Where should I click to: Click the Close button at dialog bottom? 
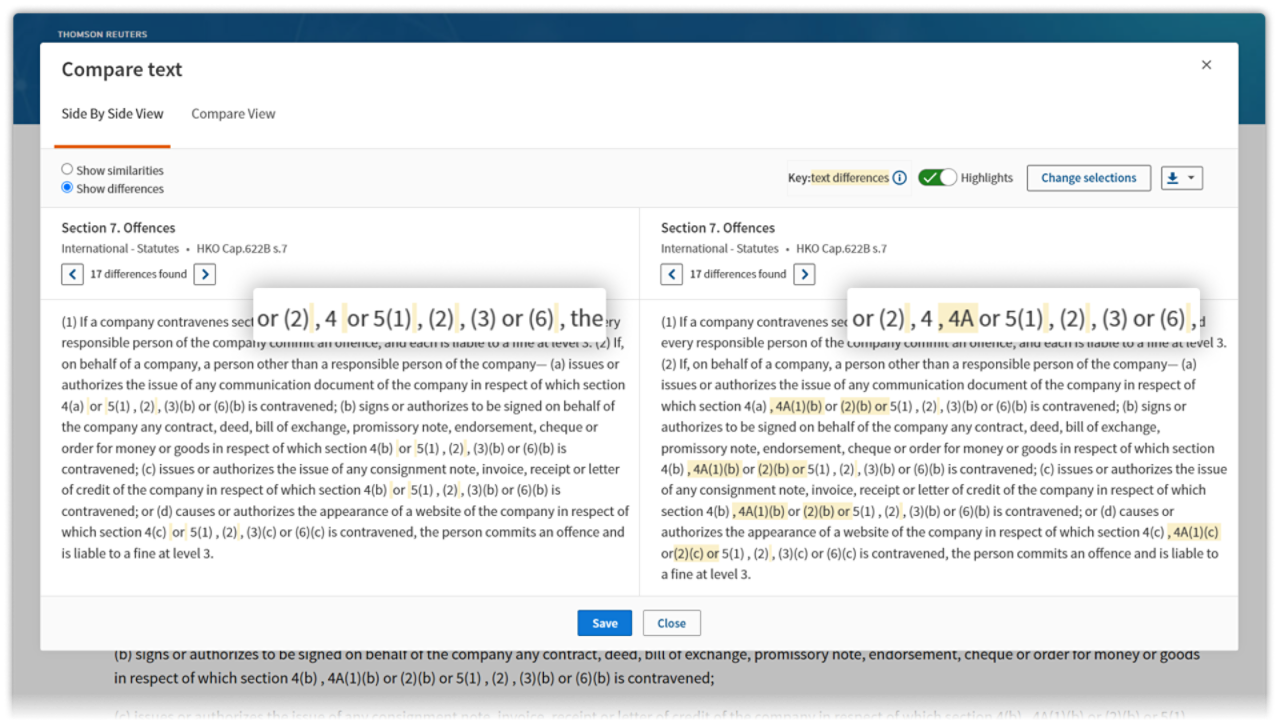click(671, 623)
